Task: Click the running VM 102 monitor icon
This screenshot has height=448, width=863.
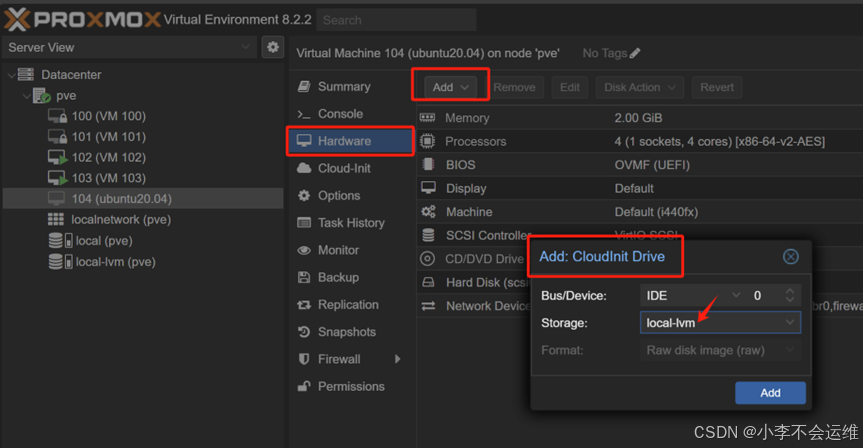Action: point(57,157)
